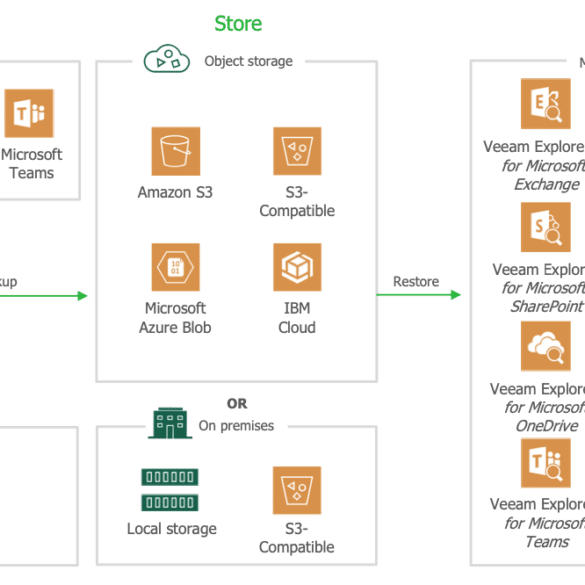The width and height of the screenshot is (585, 585).
Task: Click the Microsoft Teams label
Action: (32, 164)
